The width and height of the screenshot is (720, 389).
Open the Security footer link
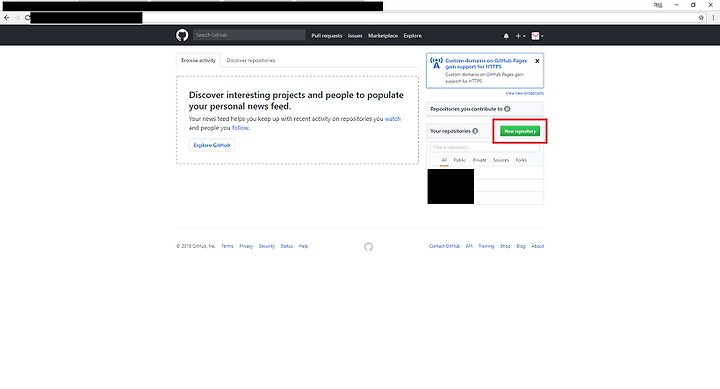tap(266, 246)
